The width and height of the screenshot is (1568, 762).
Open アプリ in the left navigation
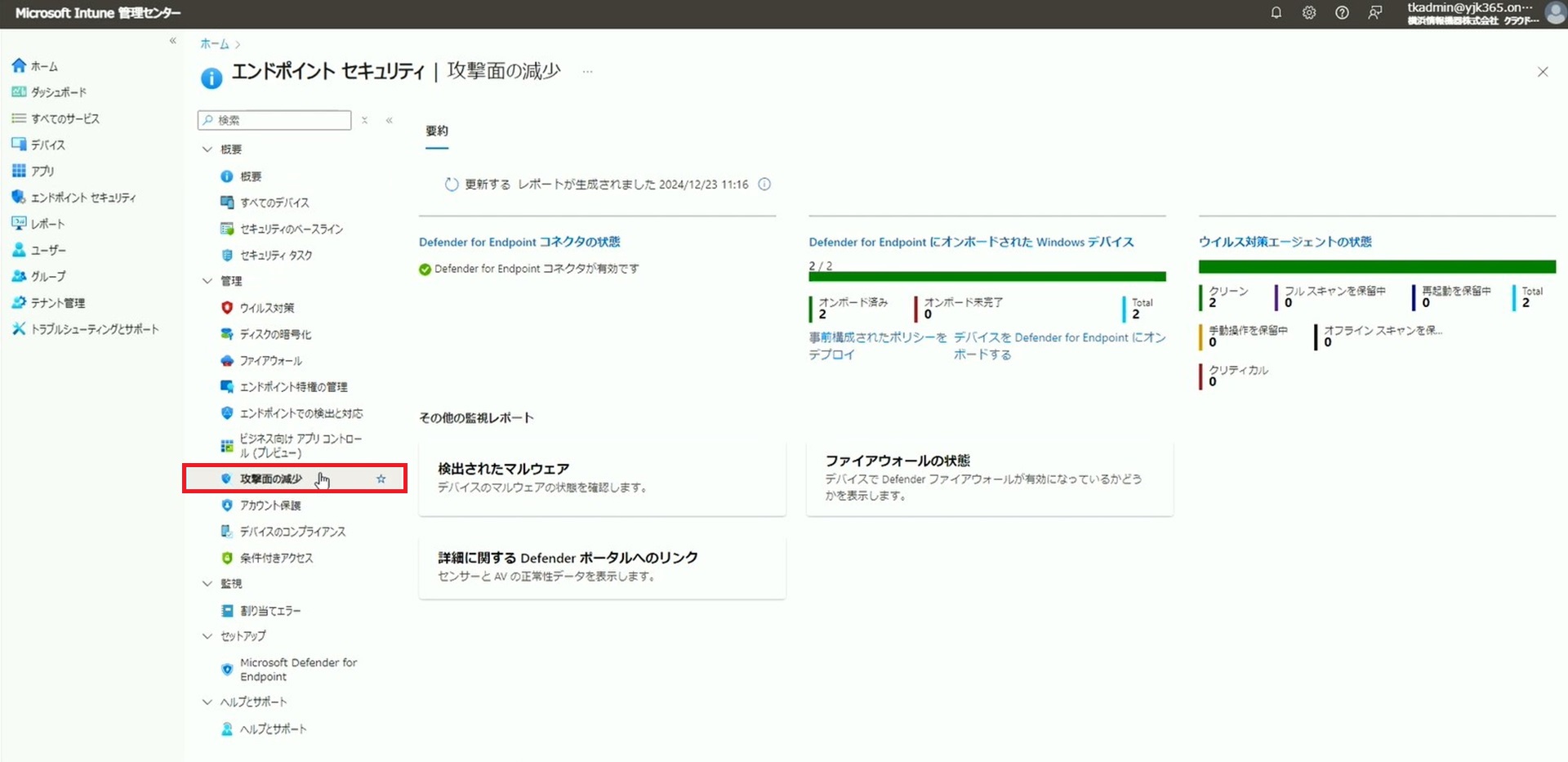click(33, 171)
